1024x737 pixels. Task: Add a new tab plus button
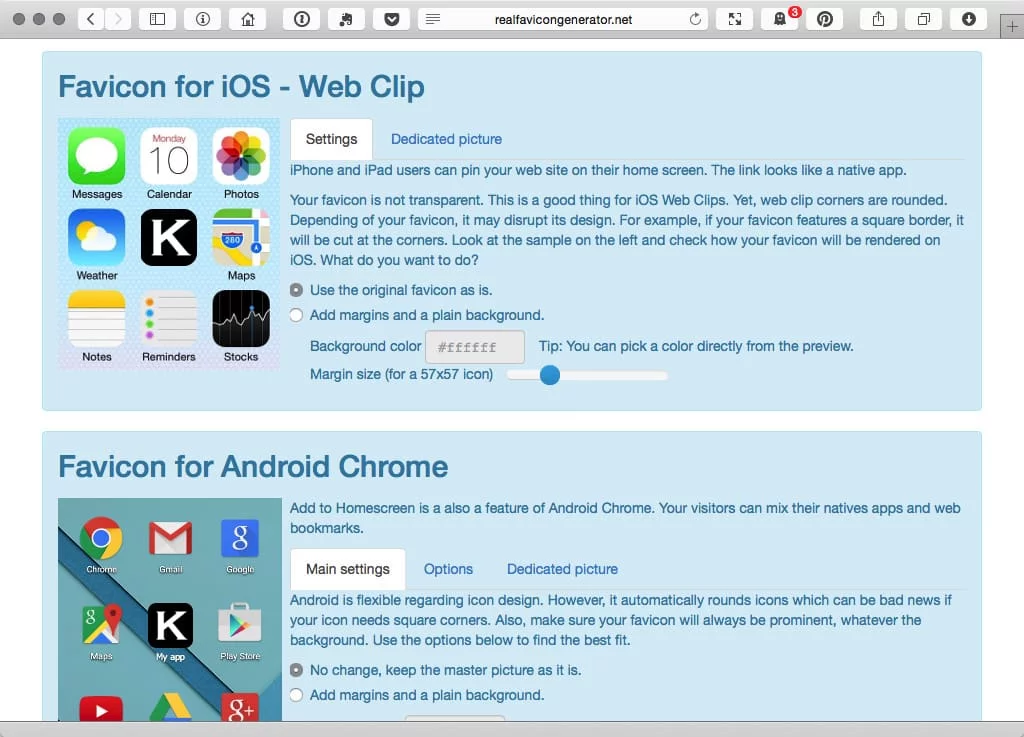tap(1012, 27)
